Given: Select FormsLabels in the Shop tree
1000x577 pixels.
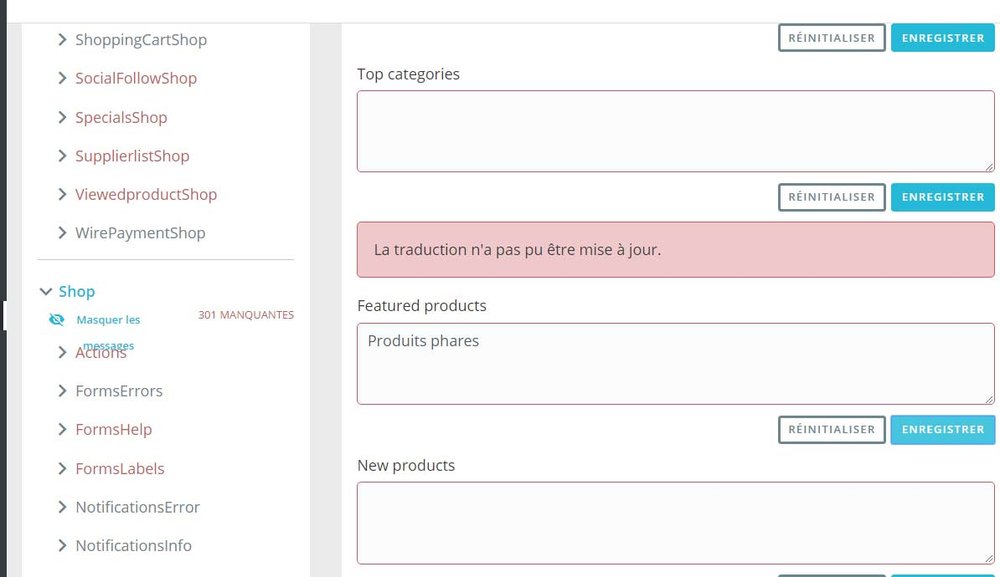Looking at the screenshot, I should tap(119, 469).
